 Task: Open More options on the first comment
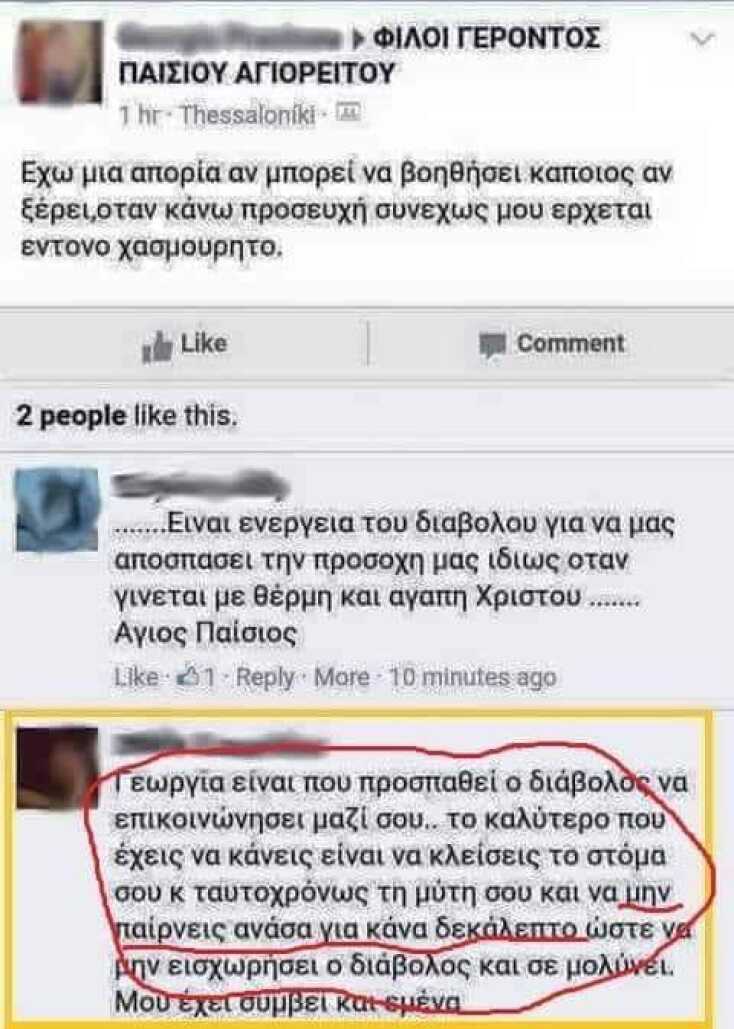click(x=341, y=677)
